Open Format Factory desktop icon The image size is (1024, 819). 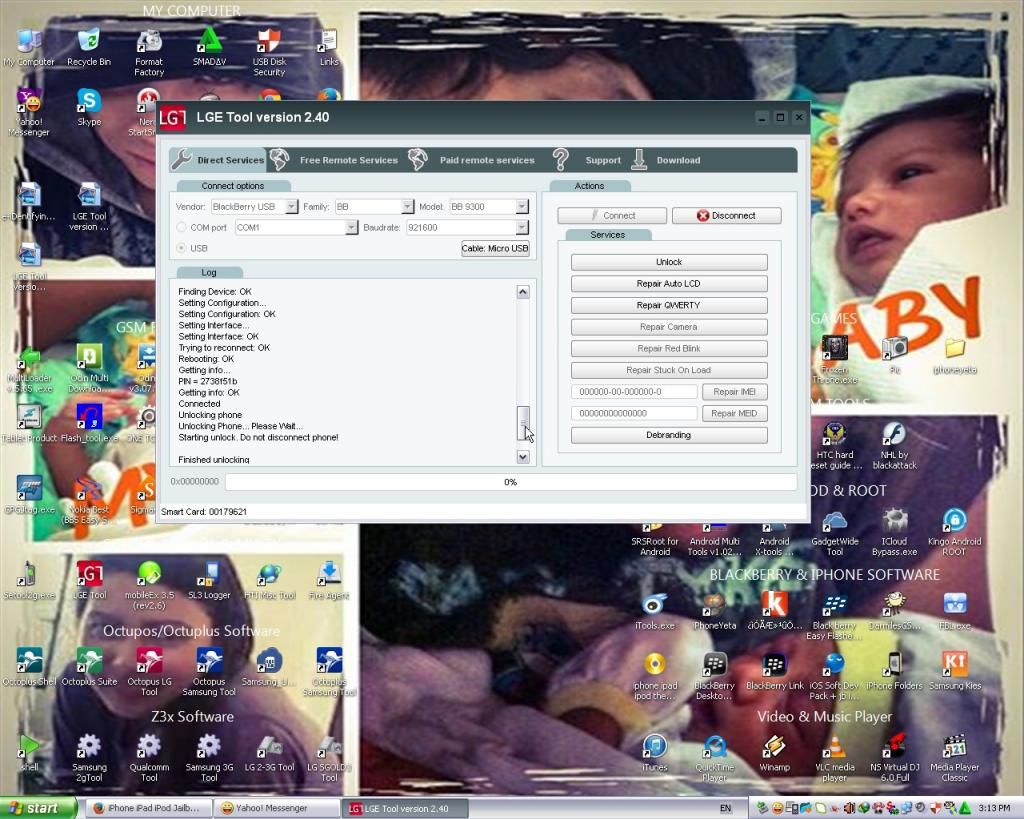tap(149, 52)
